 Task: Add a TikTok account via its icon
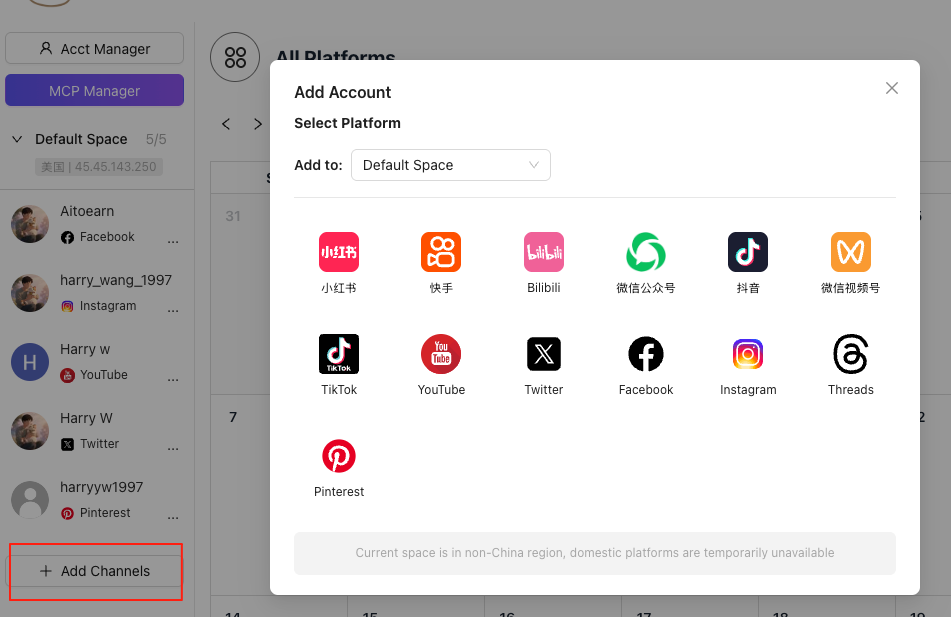pos(338,354)
